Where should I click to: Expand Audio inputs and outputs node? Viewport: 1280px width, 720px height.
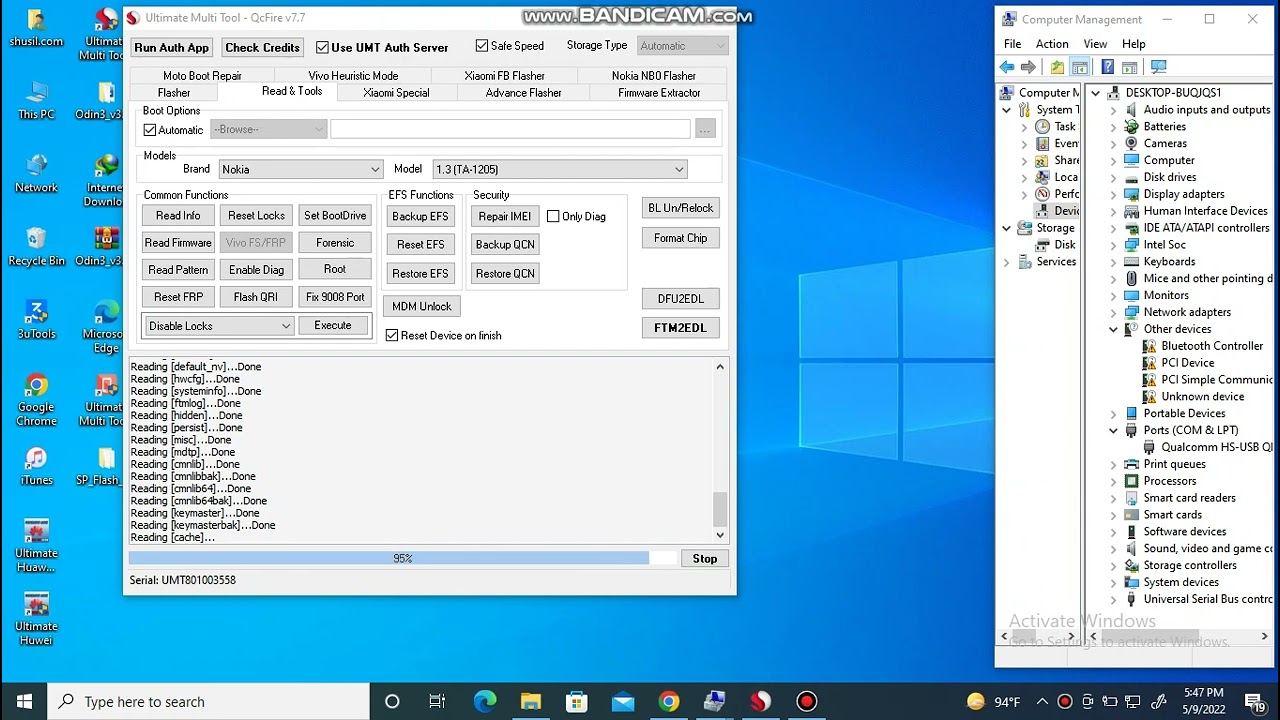(1113, 110)
